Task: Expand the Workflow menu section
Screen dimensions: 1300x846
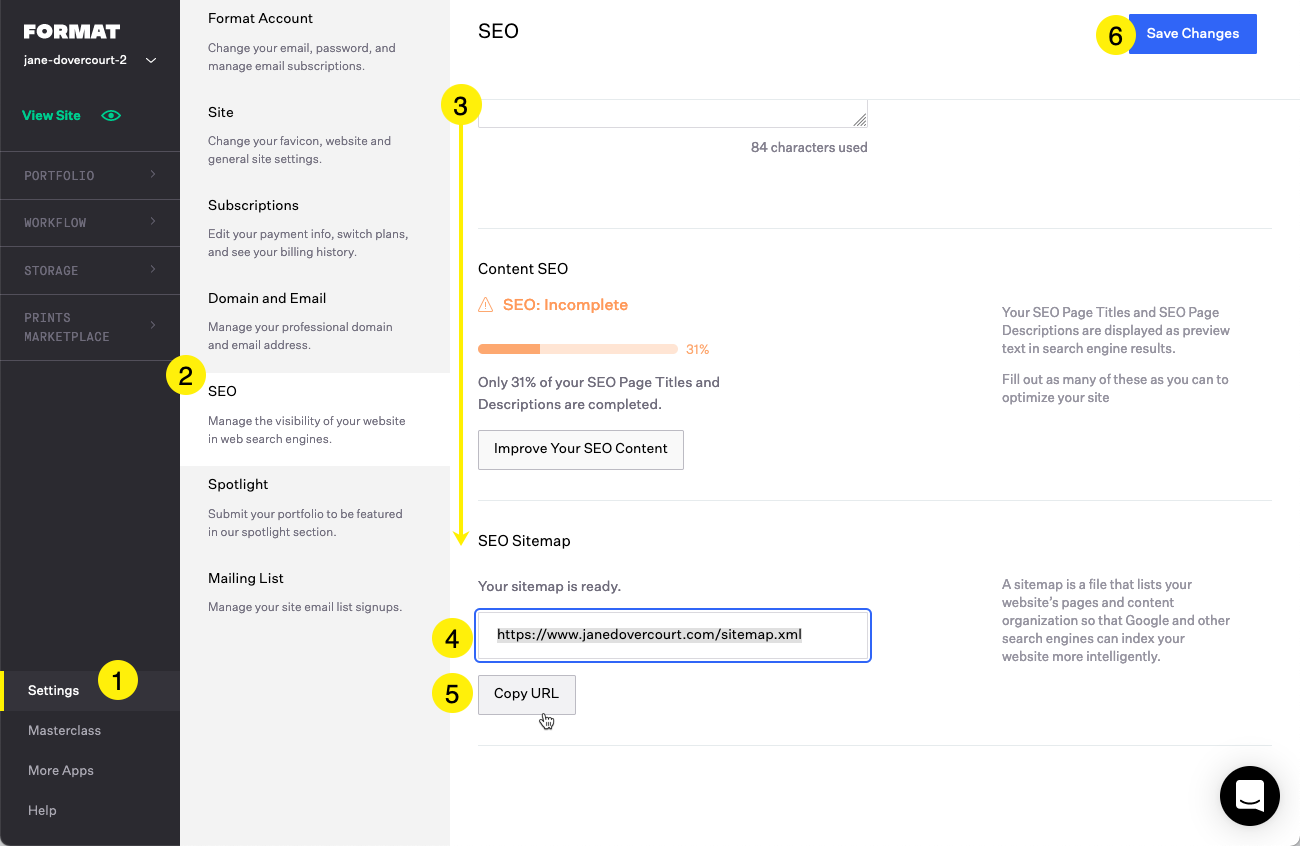Action: 90,223
